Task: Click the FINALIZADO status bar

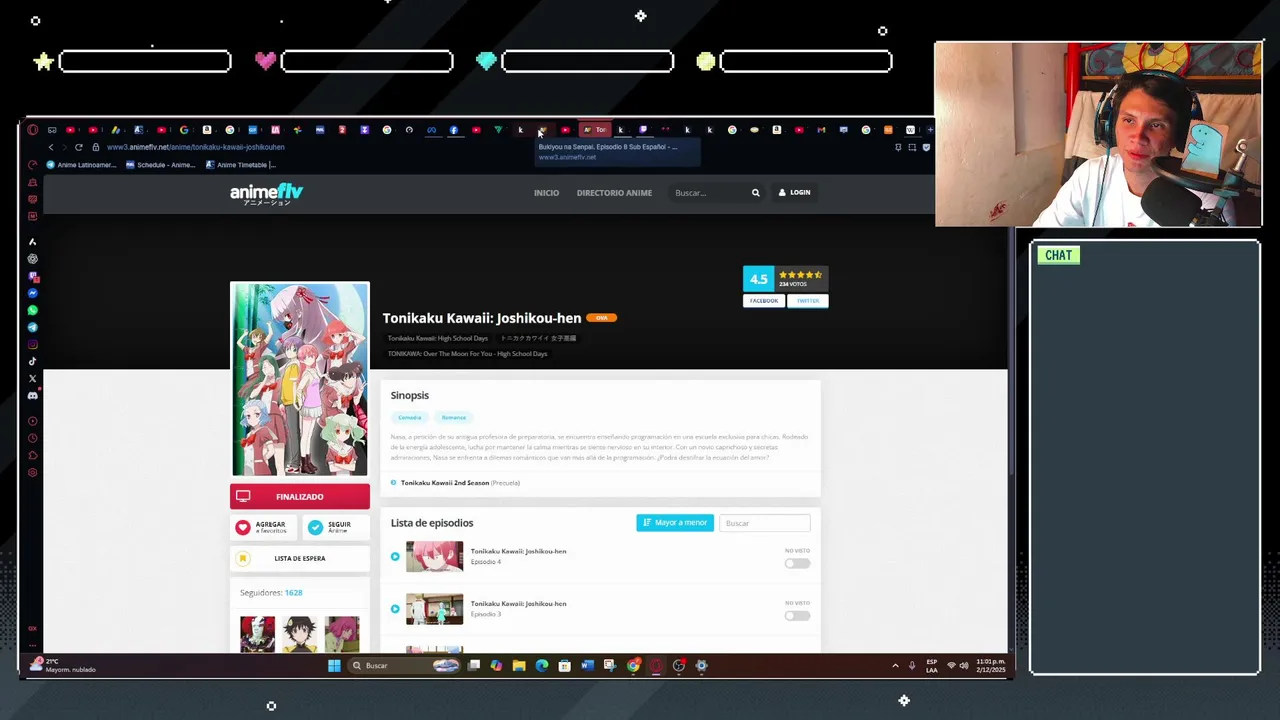Action: tap(300, 497)
